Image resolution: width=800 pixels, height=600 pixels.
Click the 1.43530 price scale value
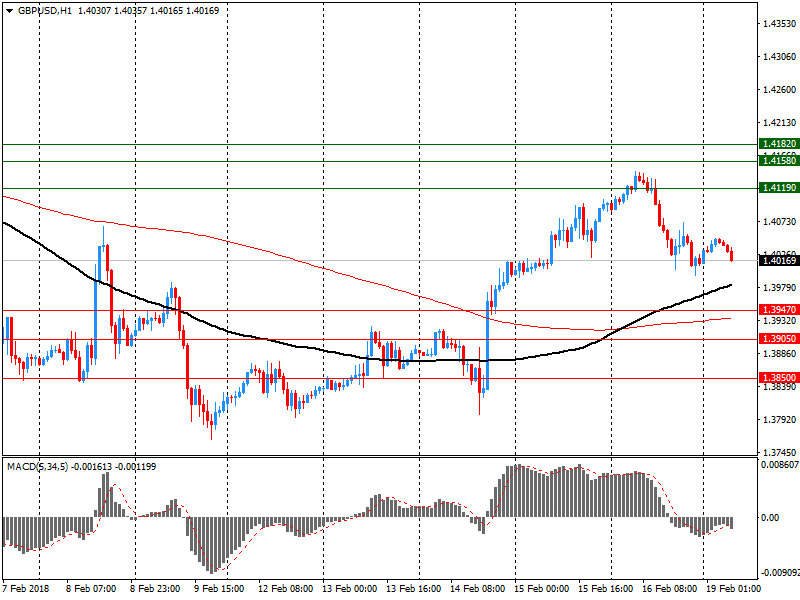pyautogui.click(x=779, y=23)
